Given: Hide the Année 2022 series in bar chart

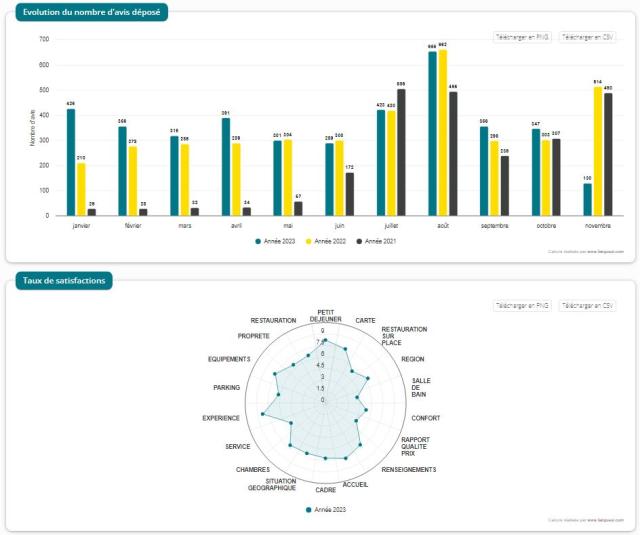Looking at the screenshot, I should point(329,242).
